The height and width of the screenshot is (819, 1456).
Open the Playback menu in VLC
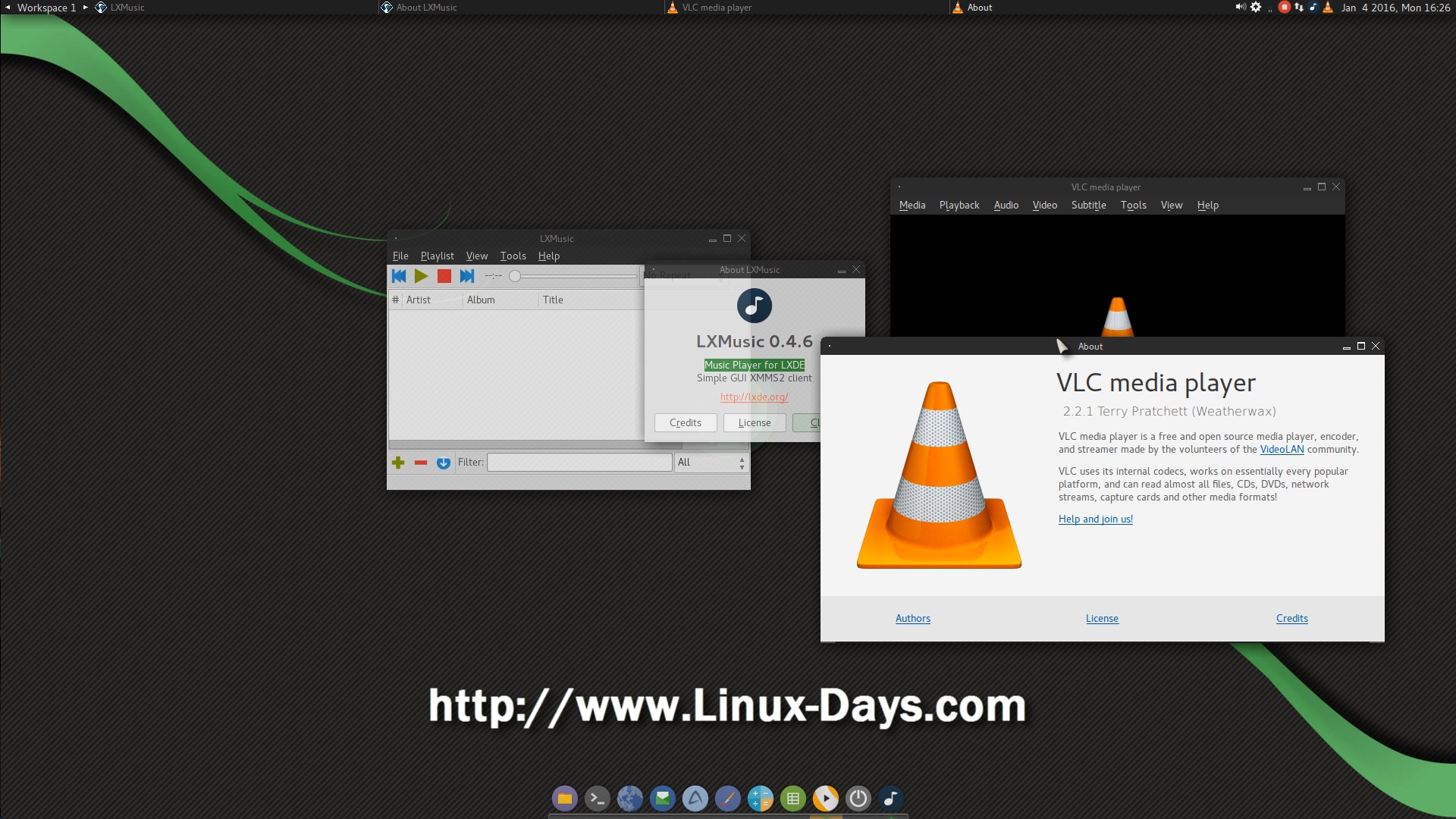[x=959, y=205]
